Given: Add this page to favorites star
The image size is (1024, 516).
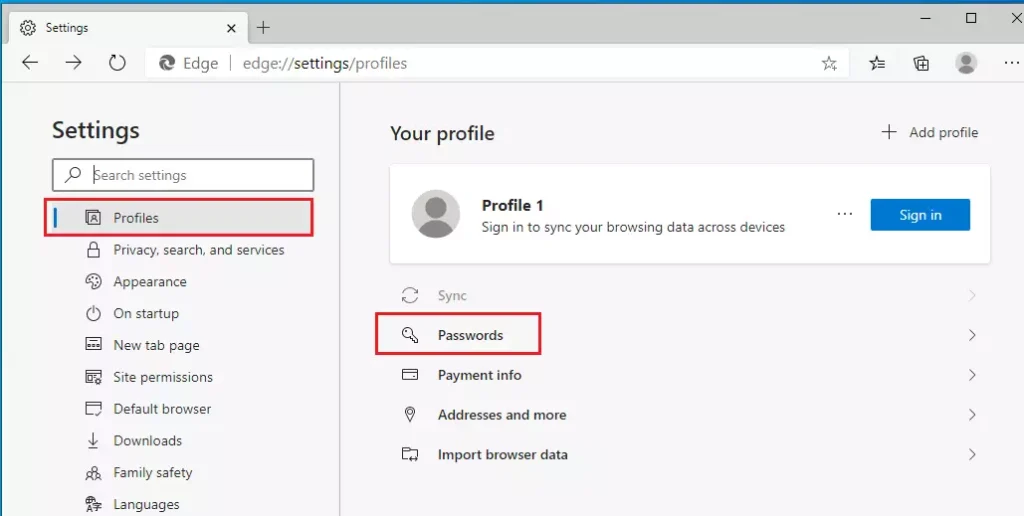Looking at the screenshot, I should (x=829, y=63).
